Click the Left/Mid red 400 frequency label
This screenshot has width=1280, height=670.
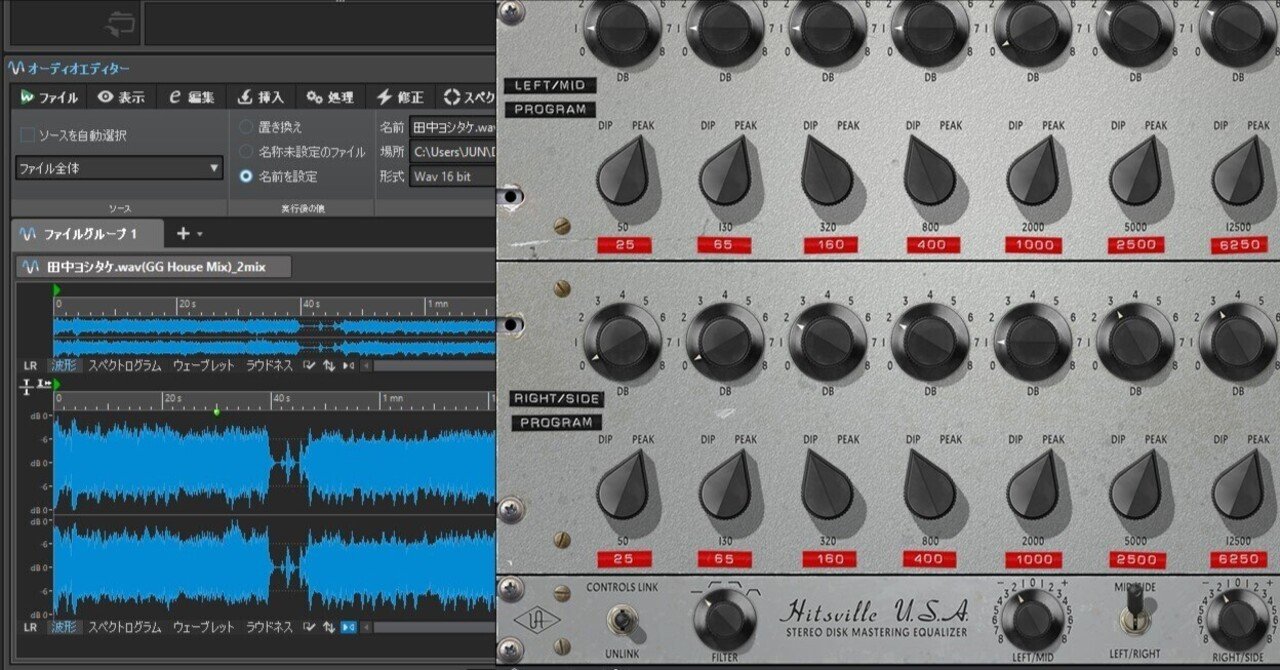933,244
